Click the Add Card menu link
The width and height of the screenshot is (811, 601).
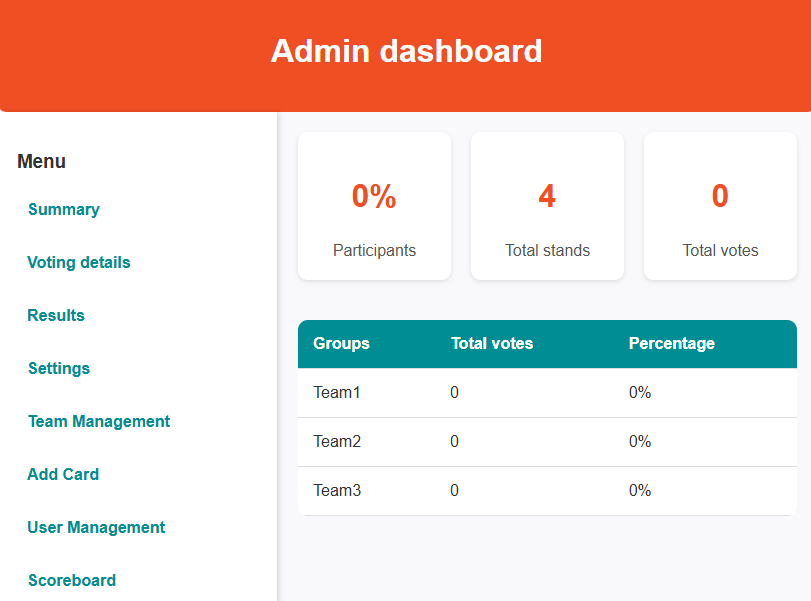(63, 475)
